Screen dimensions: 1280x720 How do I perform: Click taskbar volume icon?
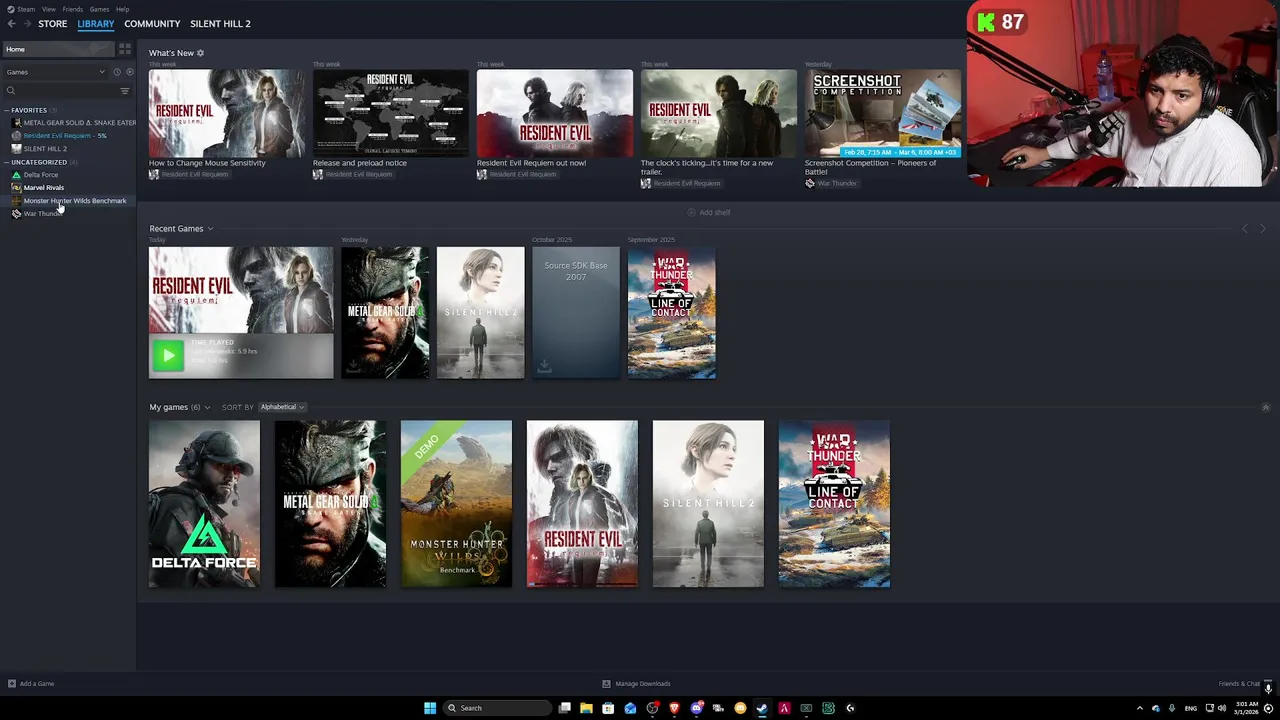(1222, 708)
